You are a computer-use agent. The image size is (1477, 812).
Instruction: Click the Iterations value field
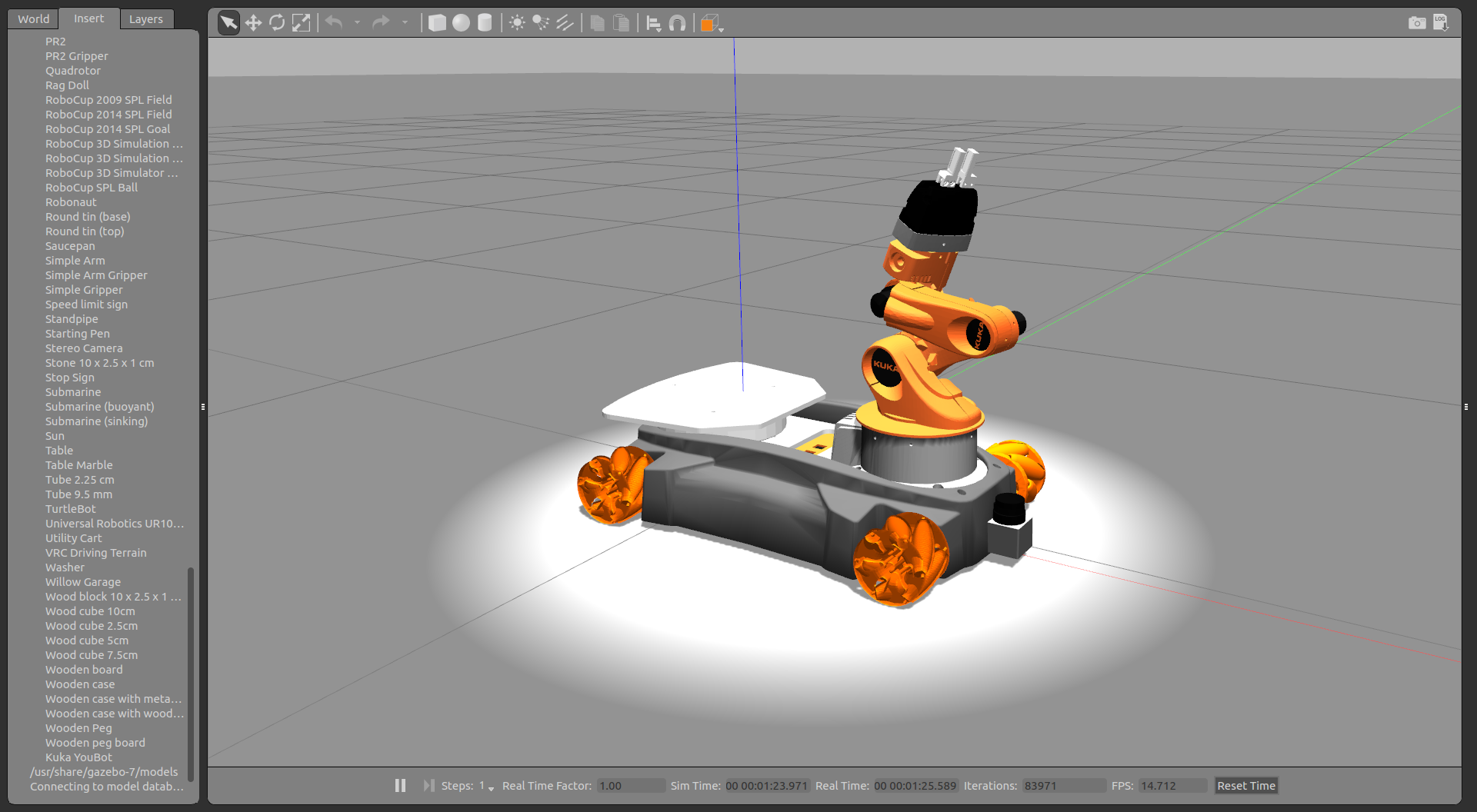[1064, 786]
